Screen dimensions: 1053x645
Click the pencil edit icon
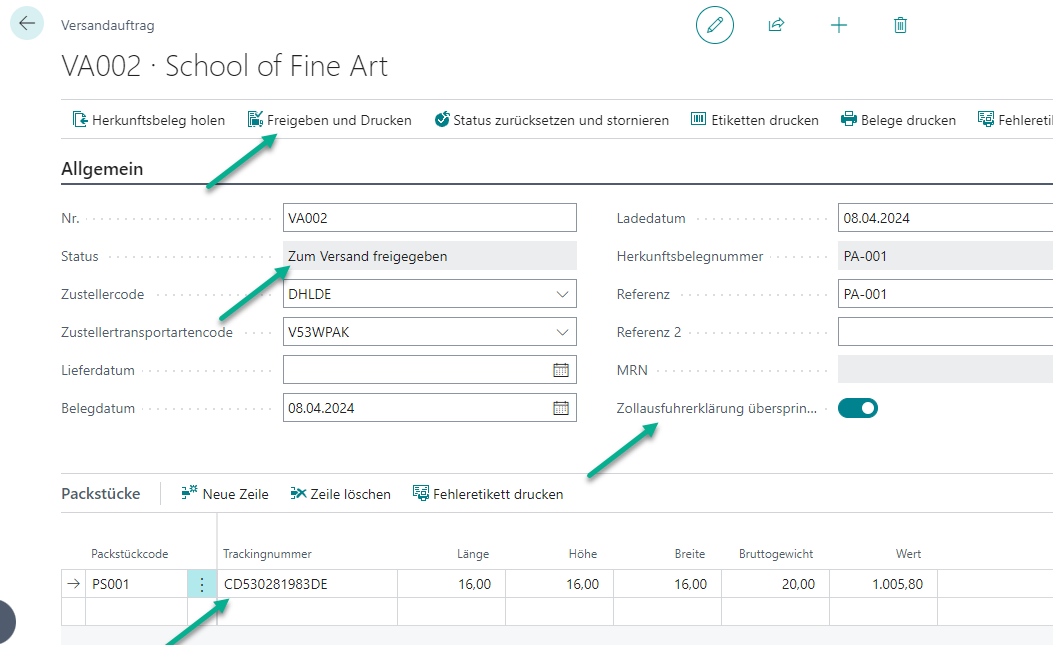tap(714, 25)
